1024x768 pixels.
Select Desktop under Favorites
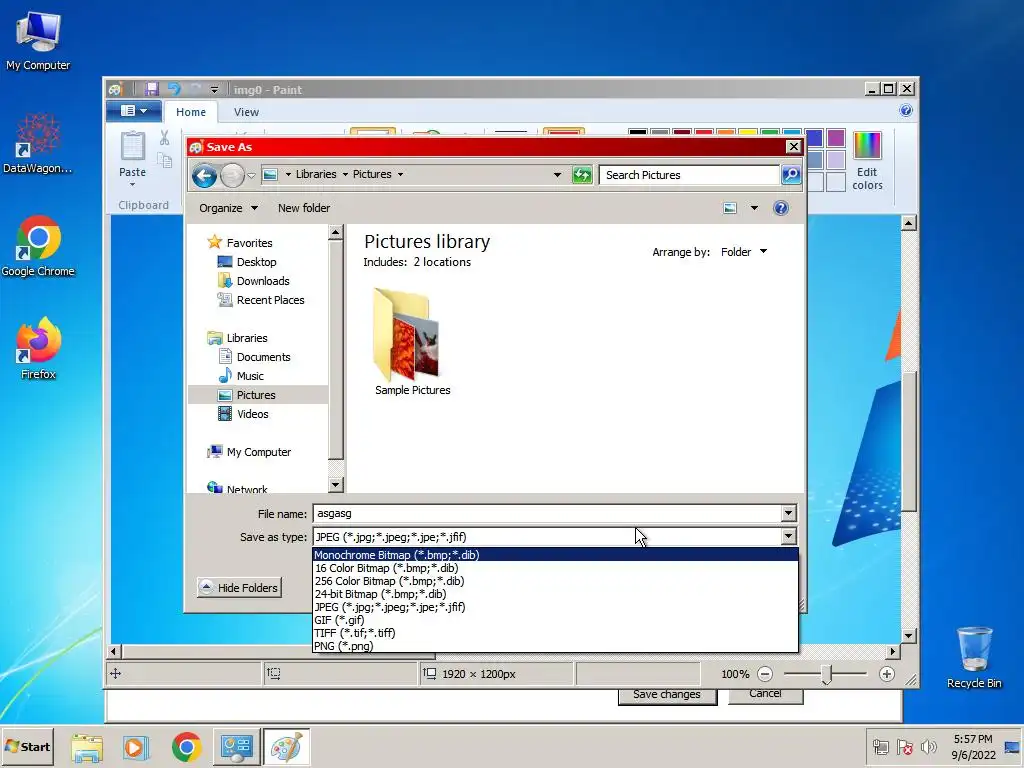pos(256,262)
